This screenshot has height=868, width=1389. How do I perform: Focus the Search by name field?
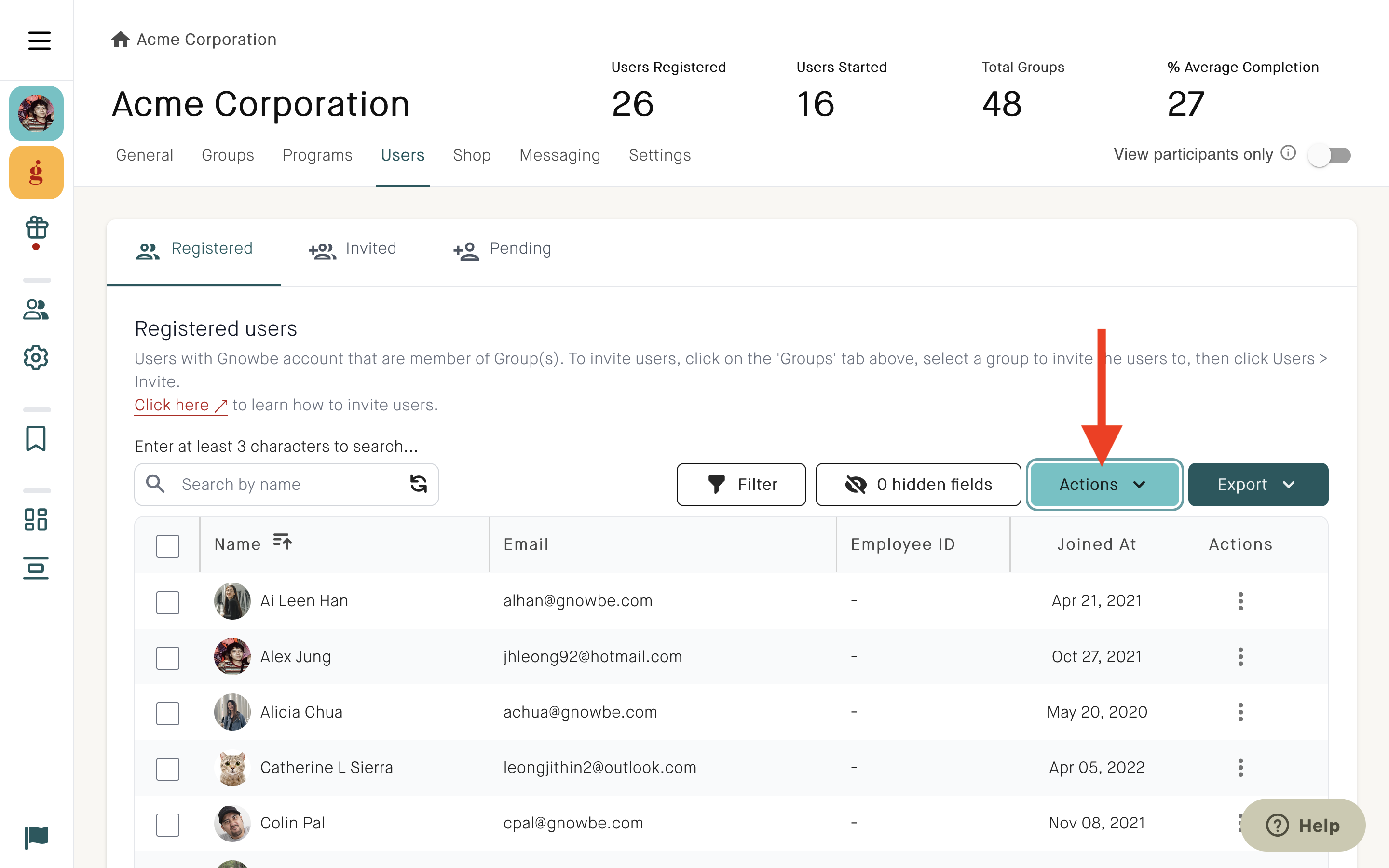[286, 485]
